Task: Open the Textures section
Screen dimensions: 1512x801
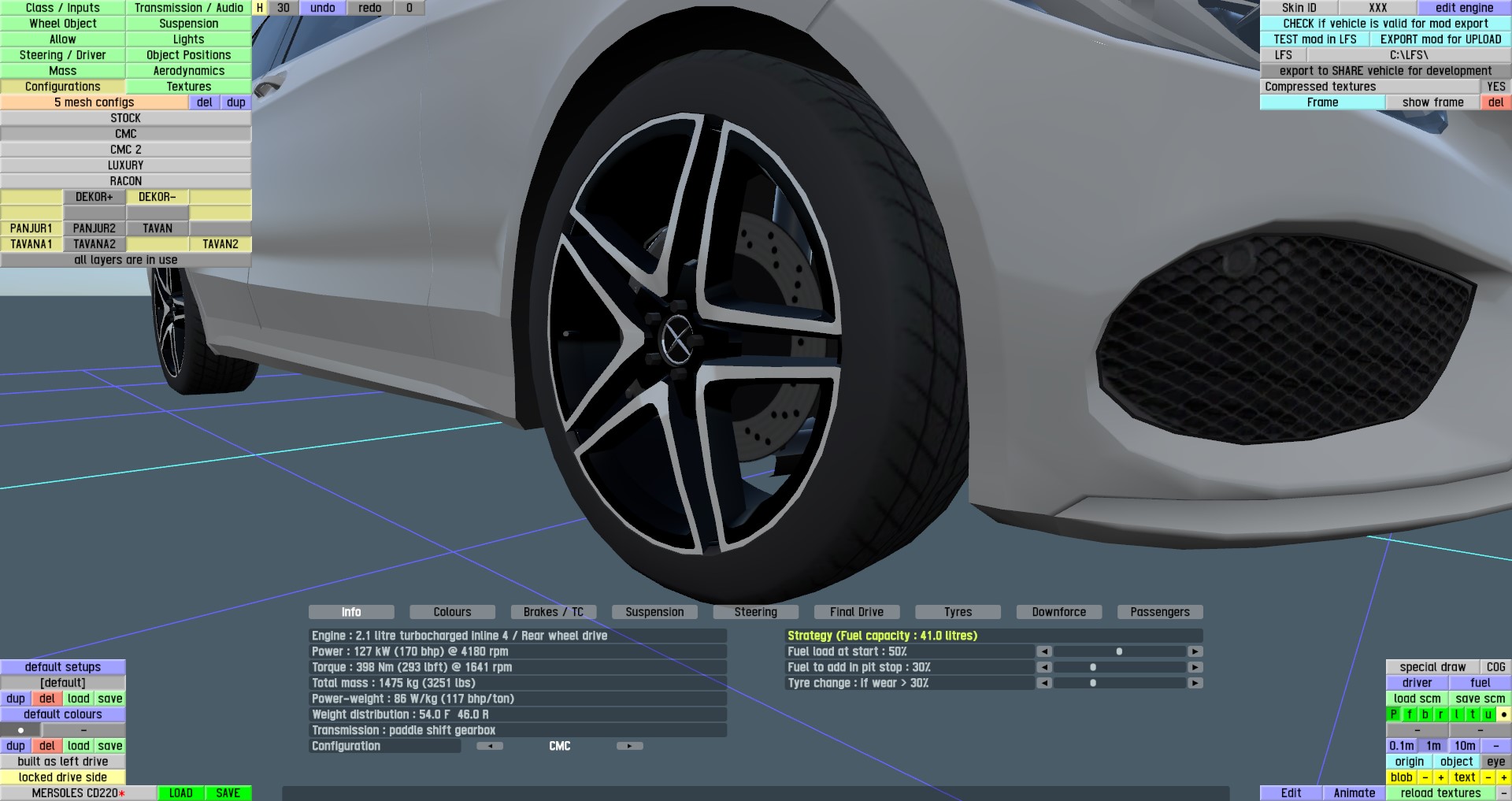Action: [189, 87]
